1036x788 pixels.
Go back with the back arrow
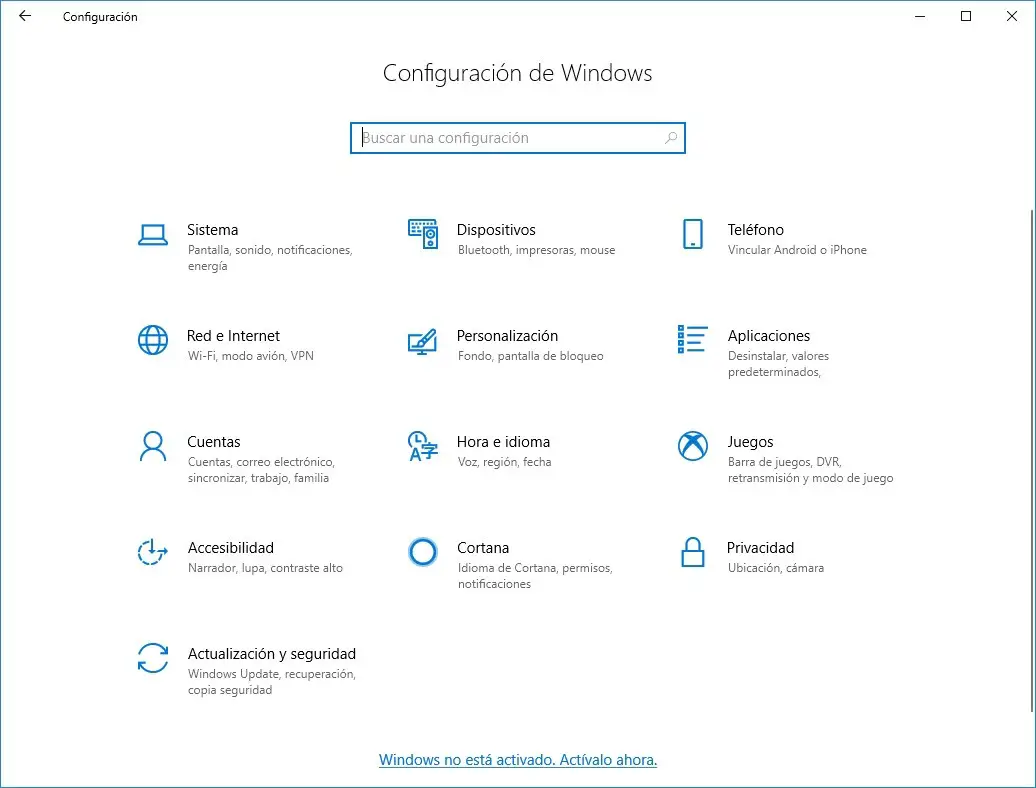(x=25, y=16)
